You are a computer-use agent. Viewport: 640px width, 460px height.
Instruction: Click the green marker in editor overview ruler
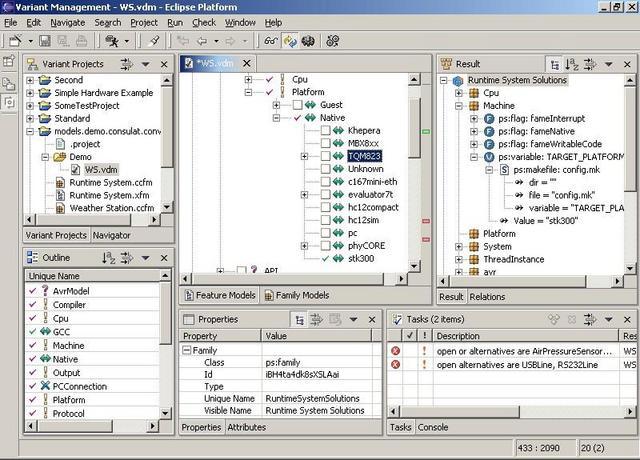coord(426,132)
